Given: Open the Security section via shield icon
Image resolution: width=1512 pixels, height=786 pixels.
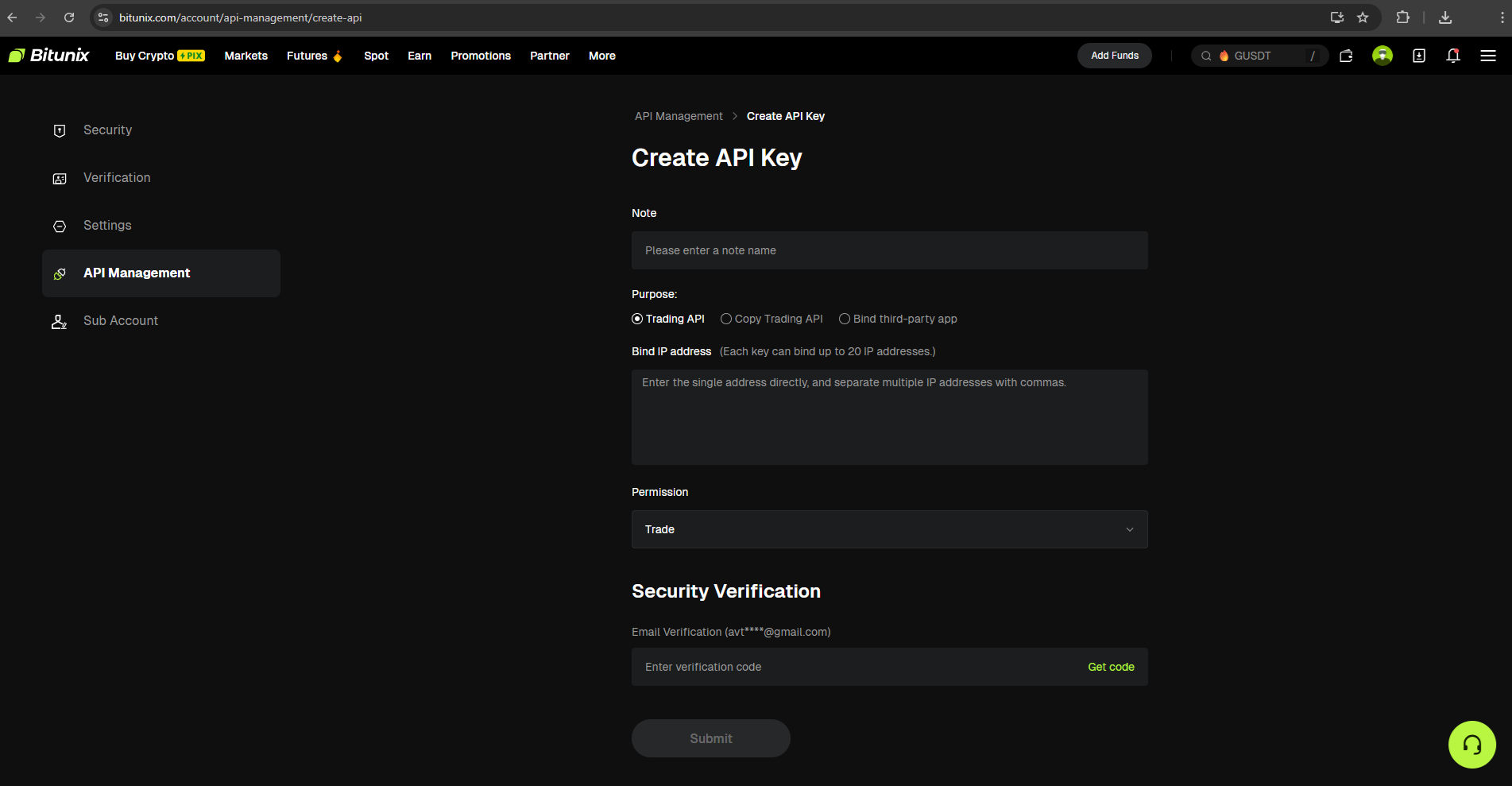Looking at the screenshot, I should 59,130.
